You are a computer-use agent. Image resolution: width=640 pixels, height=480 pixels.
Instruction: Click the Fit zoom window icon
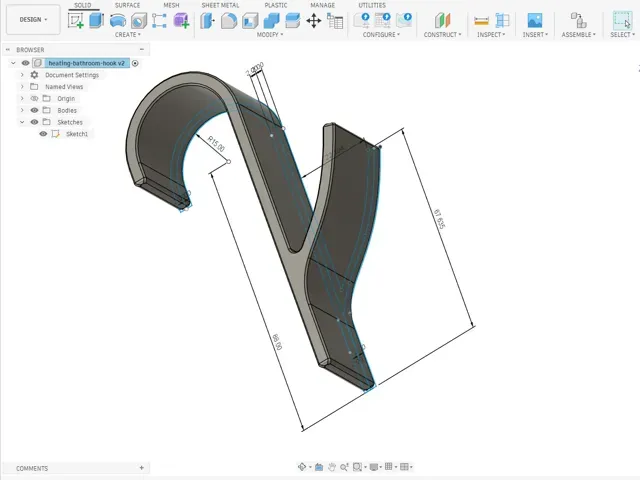pyautogui.click(x=357, y=467)
